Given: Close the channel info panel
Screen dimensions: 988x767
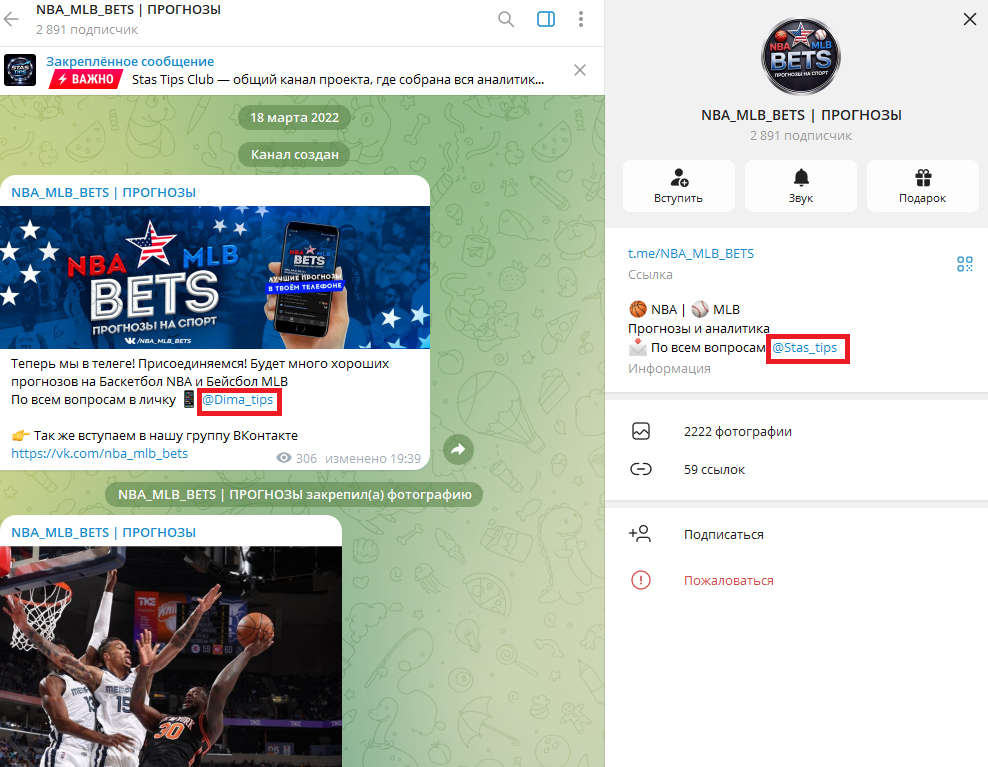Looking at the screenshot, I should click(970, 19).
